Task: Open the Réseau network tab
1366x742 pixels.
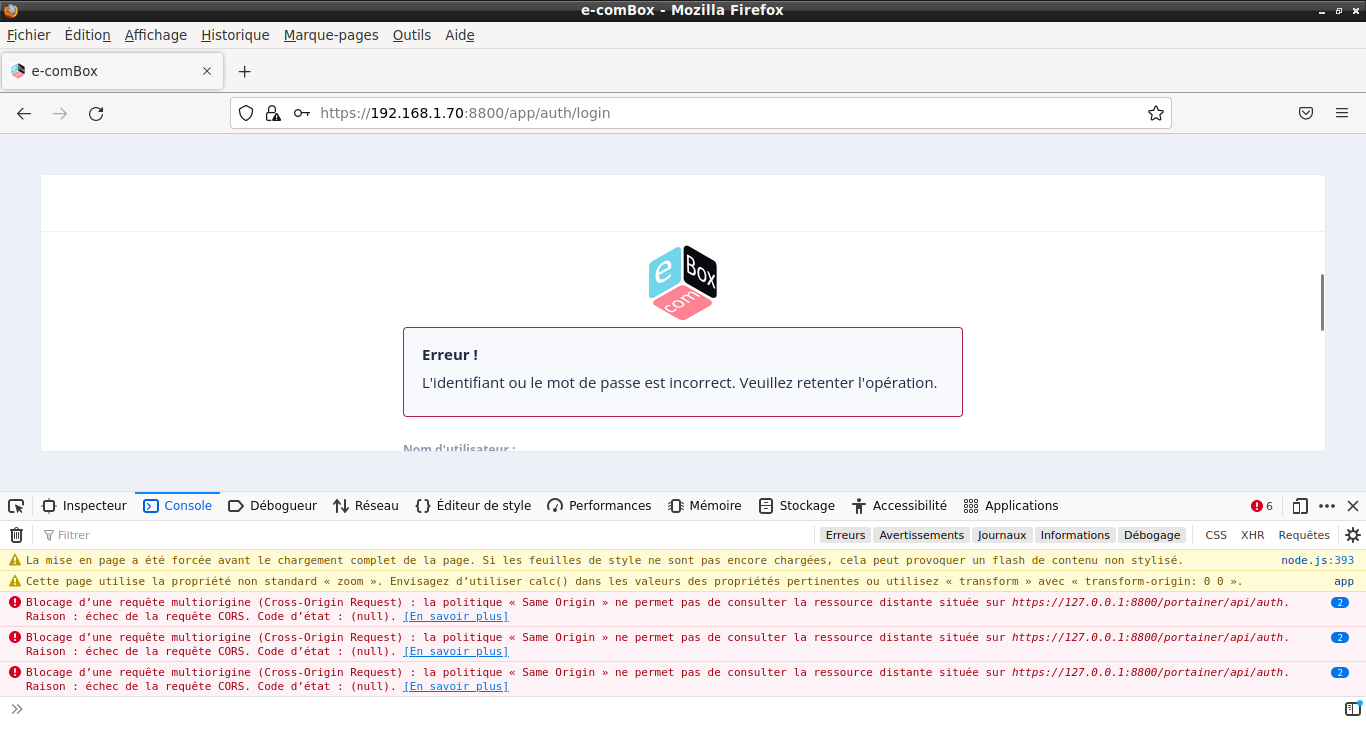Action: pos(365,506)
